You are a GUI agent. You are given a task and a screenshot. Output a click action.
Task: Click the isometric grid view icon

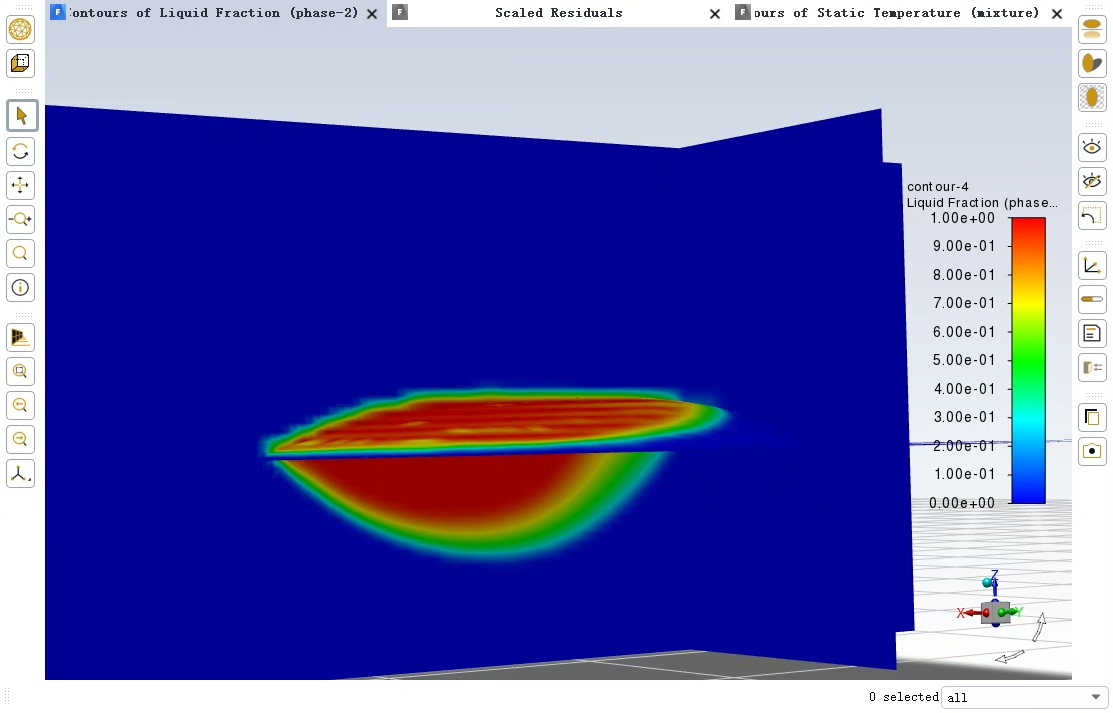click(21, 337)
